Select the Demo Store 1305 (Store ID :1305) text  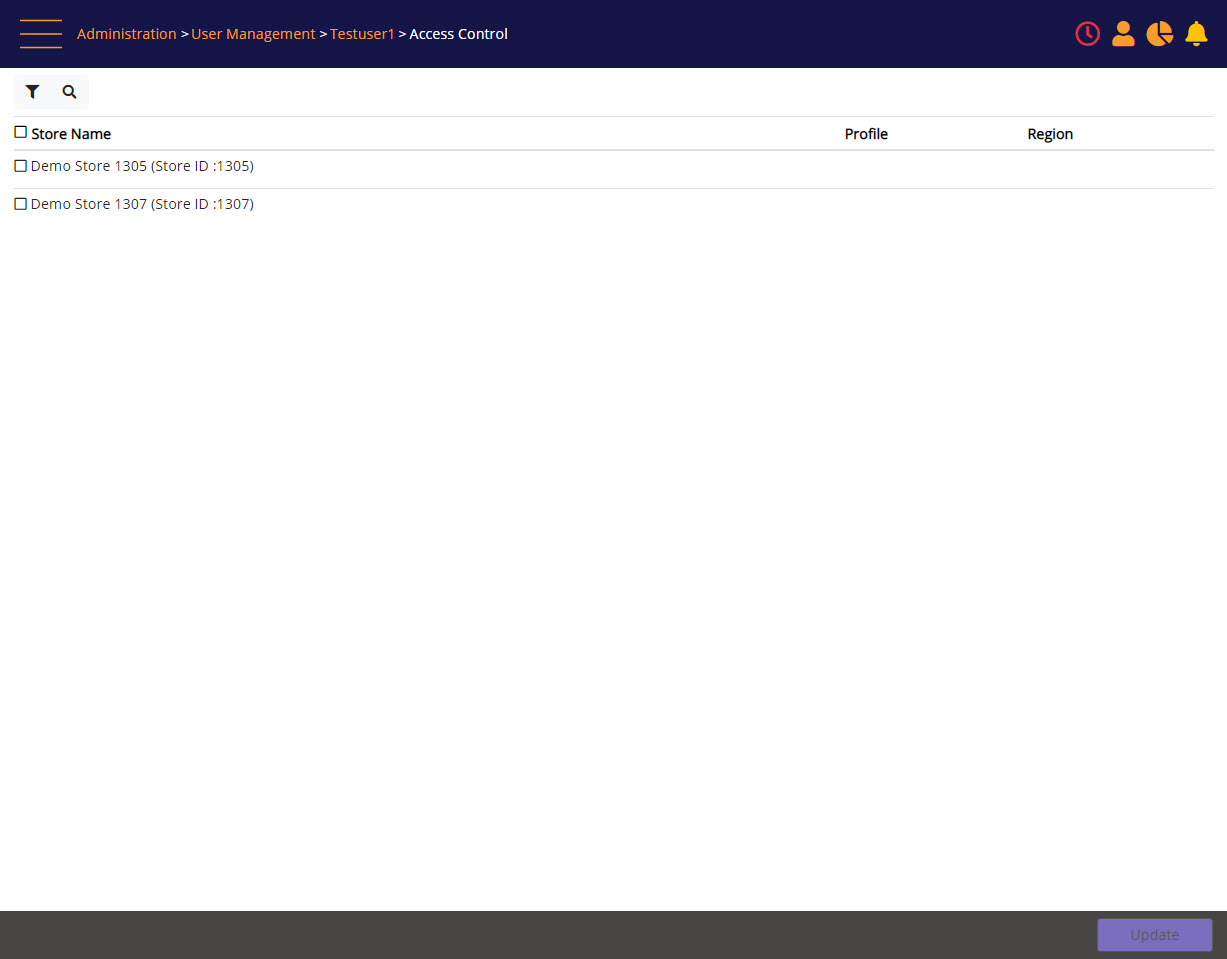click(142, 166)
